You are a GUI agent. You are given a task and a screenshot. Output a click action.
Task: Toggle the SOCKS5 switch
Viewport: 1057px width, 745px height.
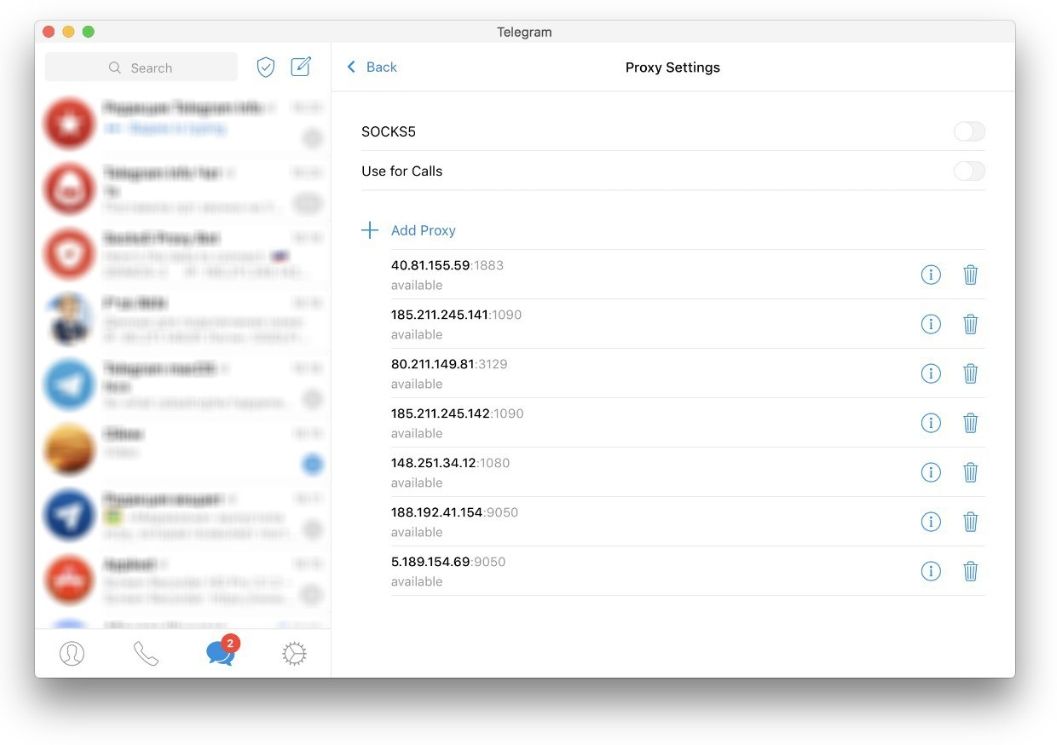969,131
